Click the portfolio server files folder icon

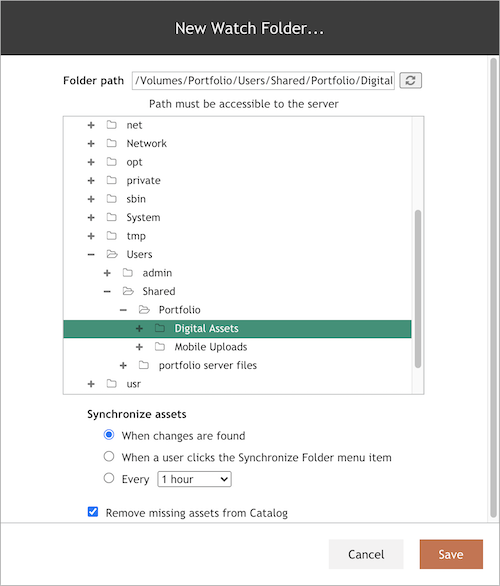[144, 365]
